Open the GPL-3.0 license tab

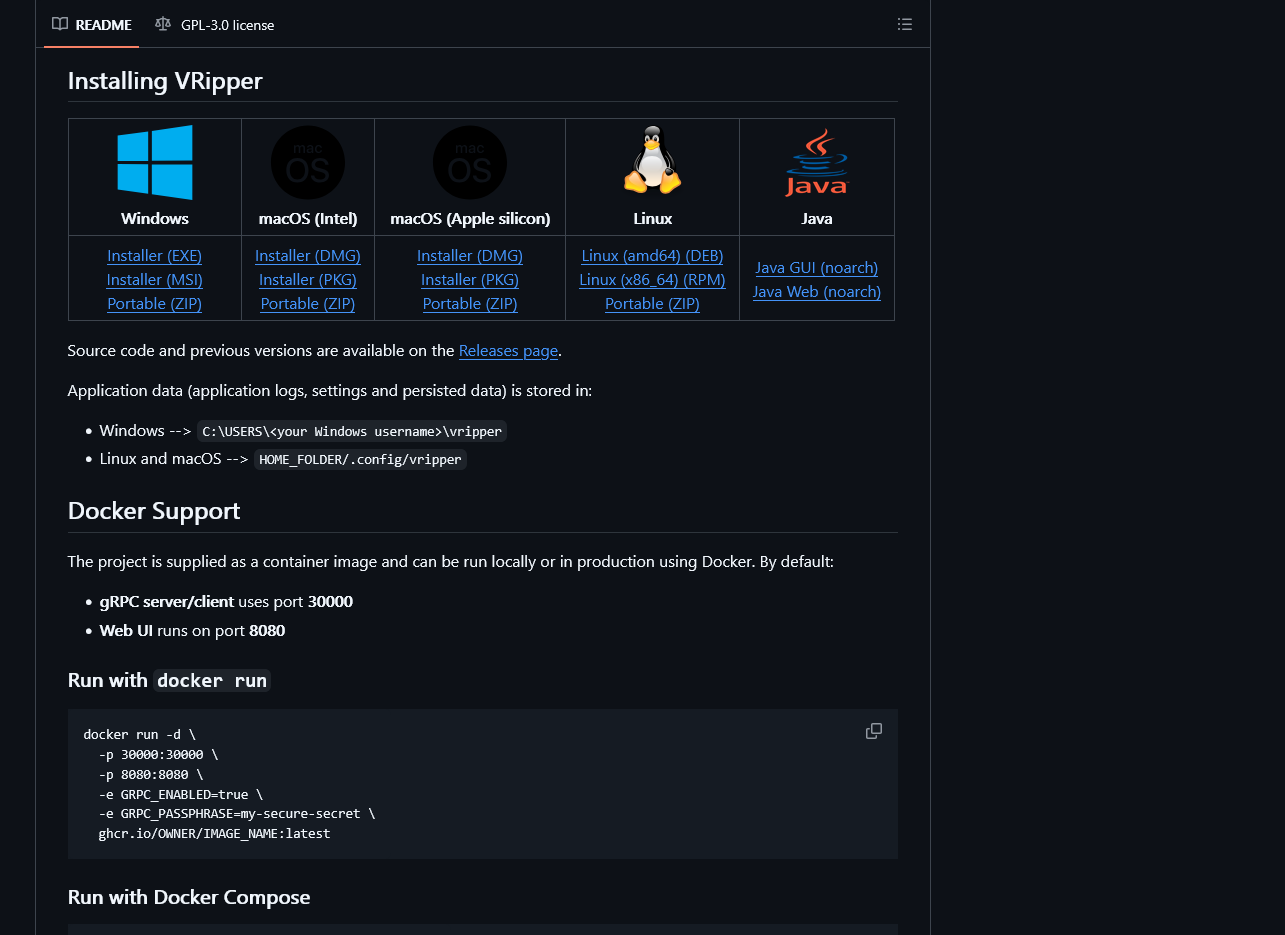tap(227, 25)
